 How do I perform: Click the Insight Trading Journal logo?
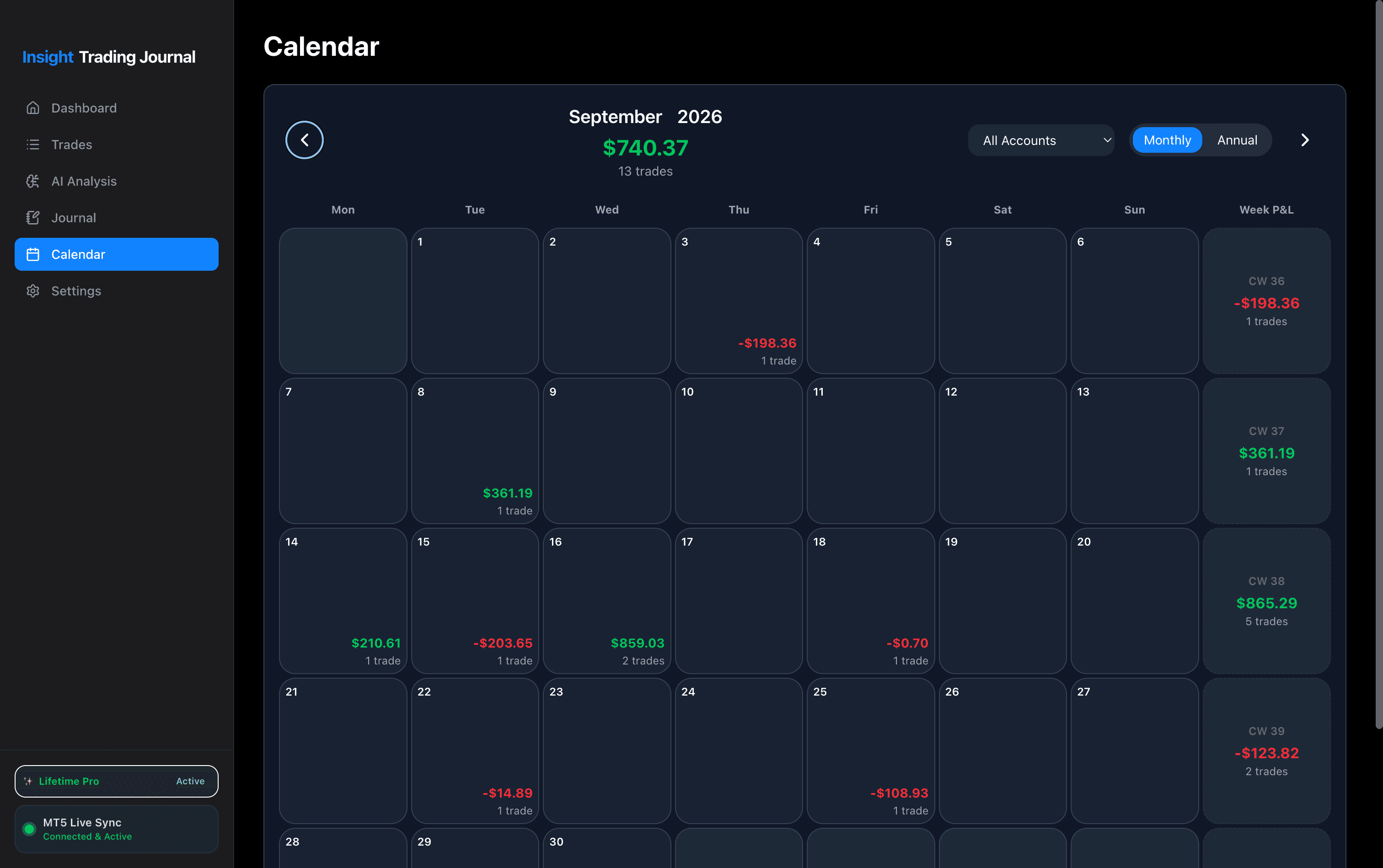tap(109, 57)
